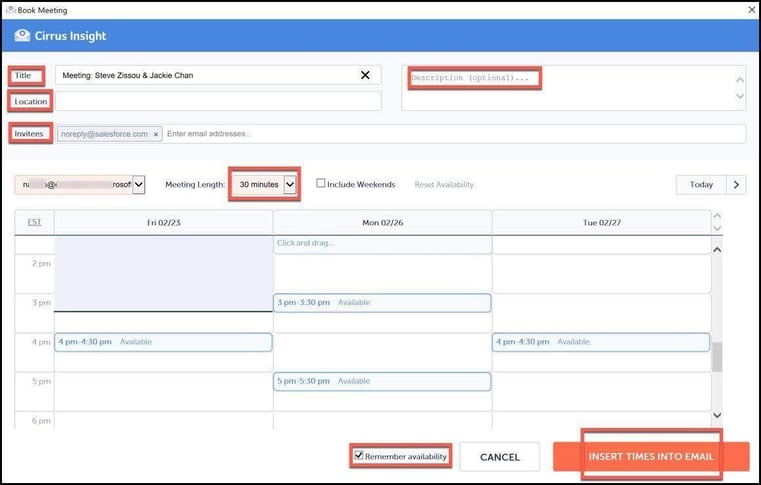Click the Cirrus Insight logo icon
The height and width of the screenshot is (485, 761).
pos(22,35)
